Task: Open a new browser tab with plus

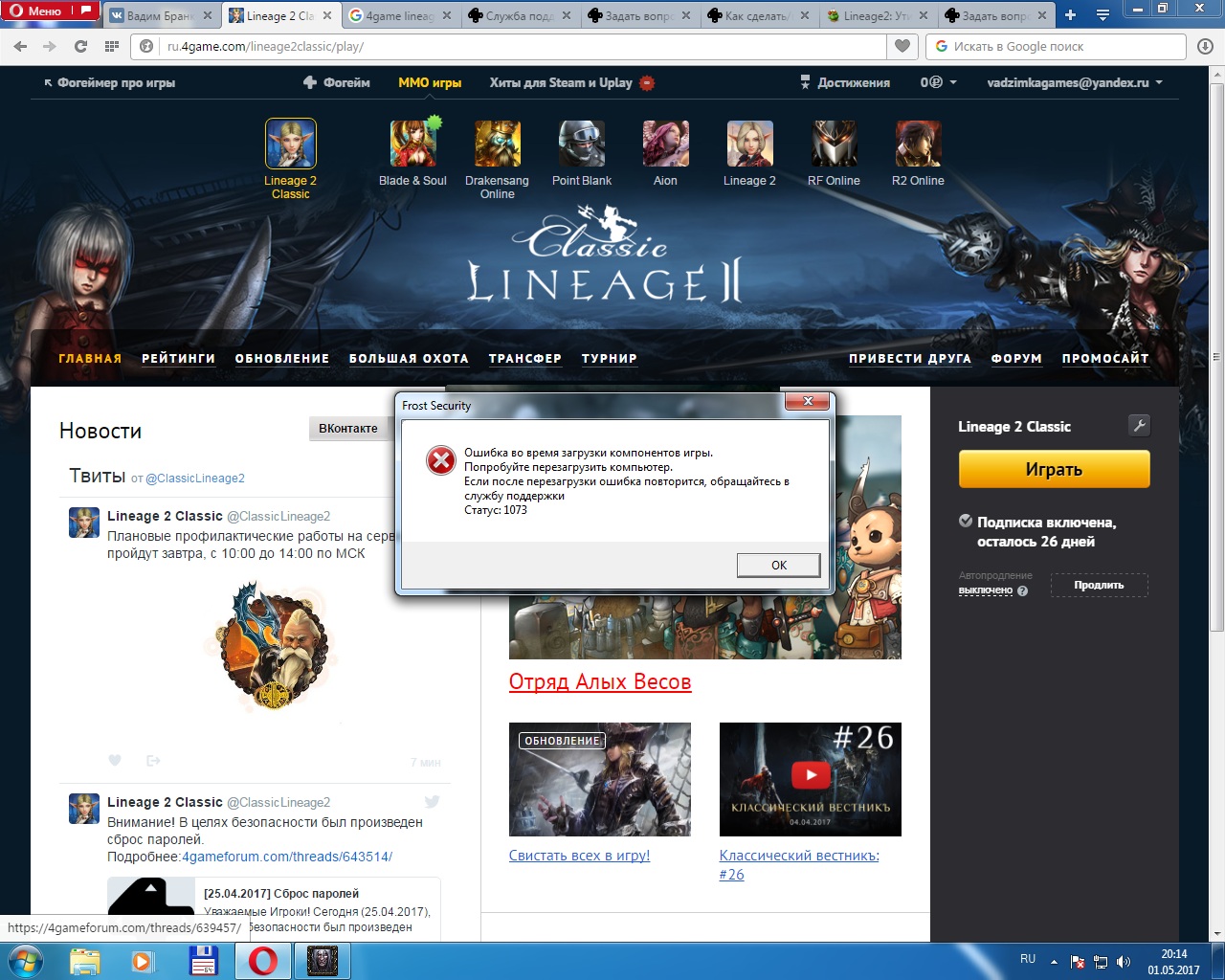Action: [1070, 15]
